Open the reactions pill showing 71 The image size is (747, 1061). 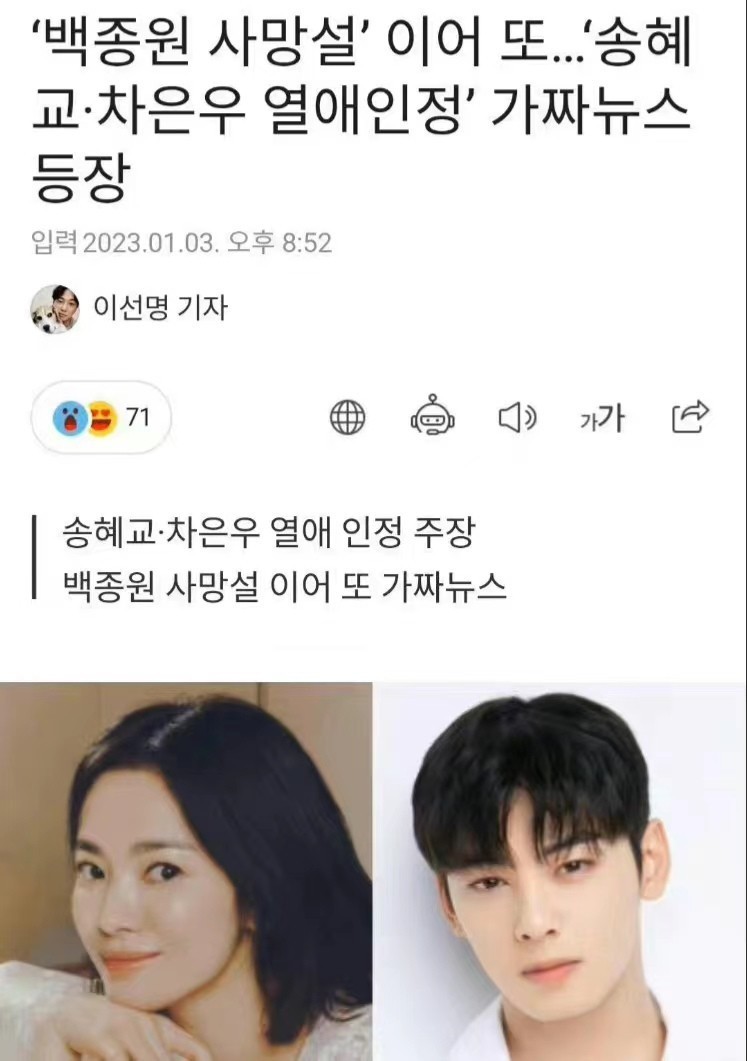tap(101, 417)
